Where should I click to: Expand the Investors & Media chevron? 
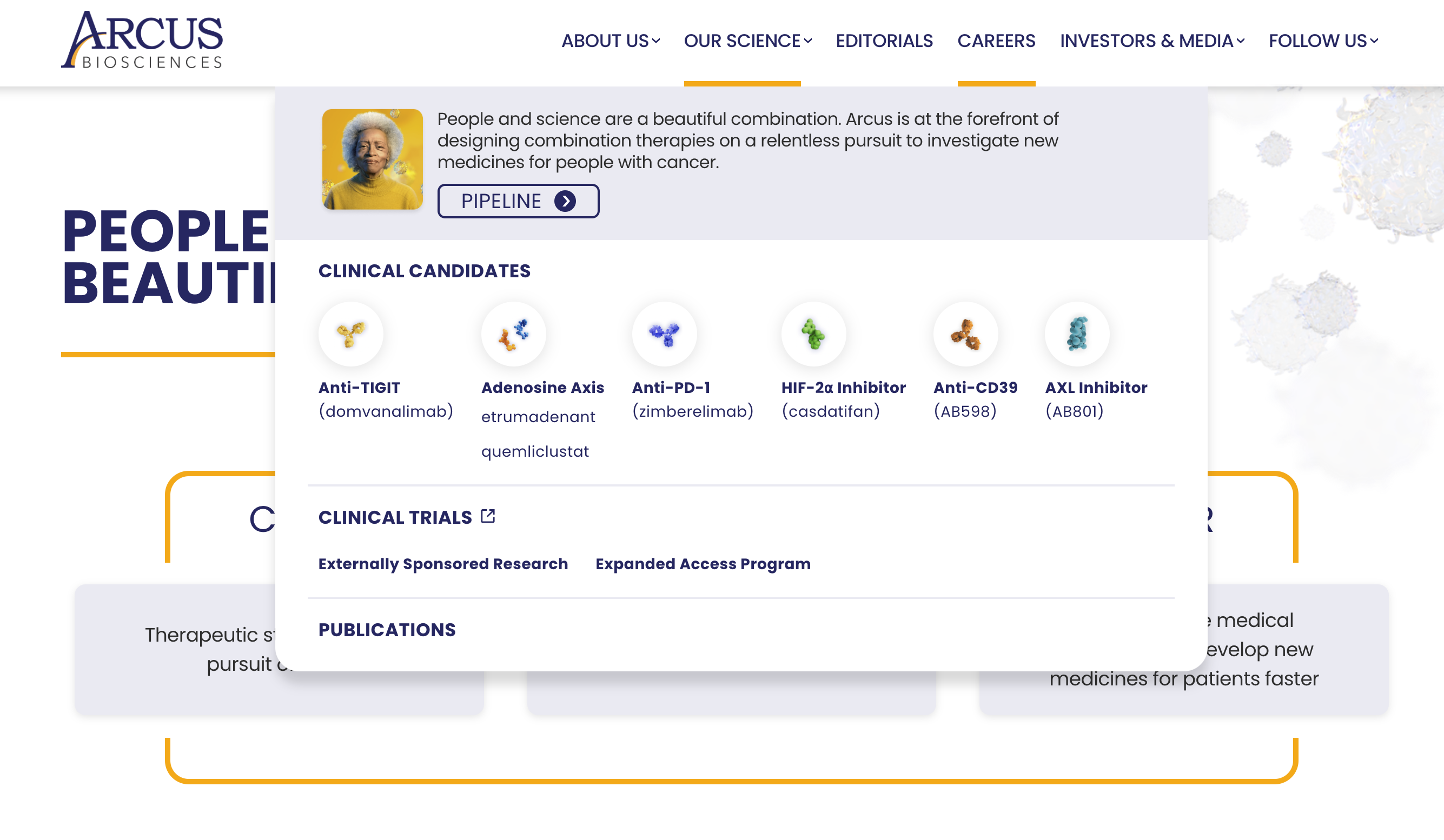[1241, 41]
